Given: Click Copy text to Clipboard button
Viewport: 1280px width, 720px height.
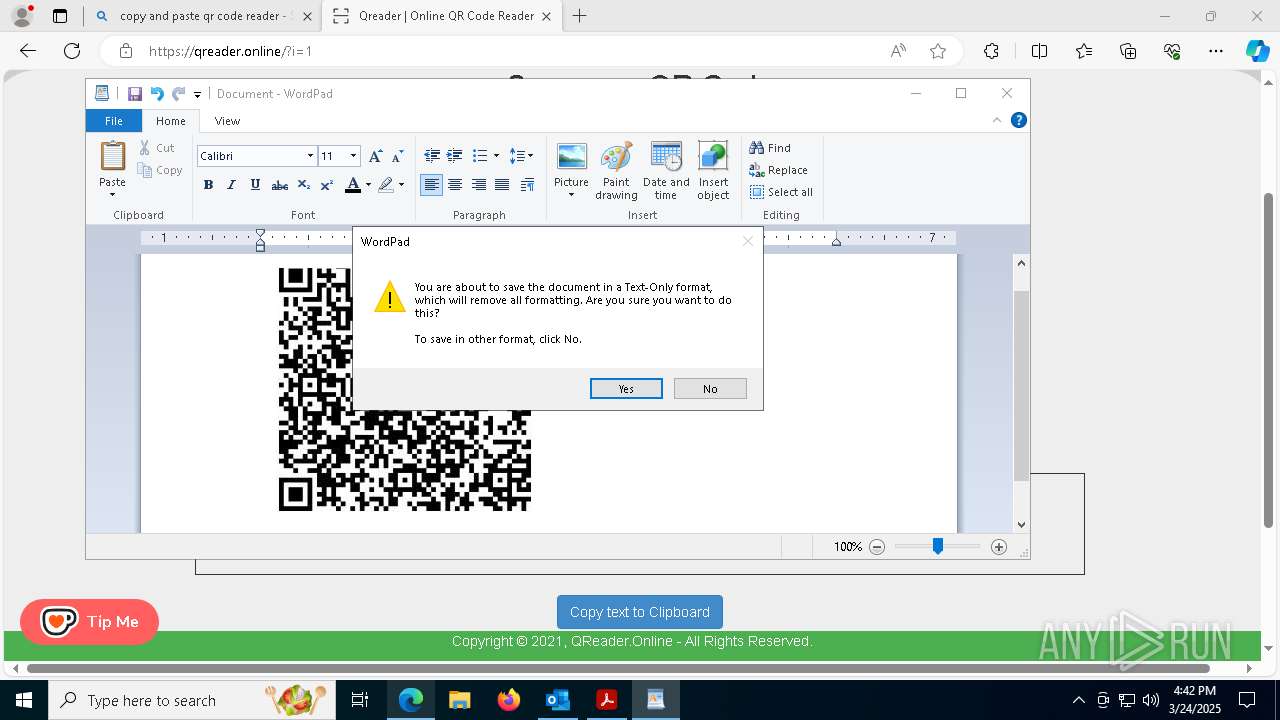Looking at the screenshot, I should coord(640,612).
